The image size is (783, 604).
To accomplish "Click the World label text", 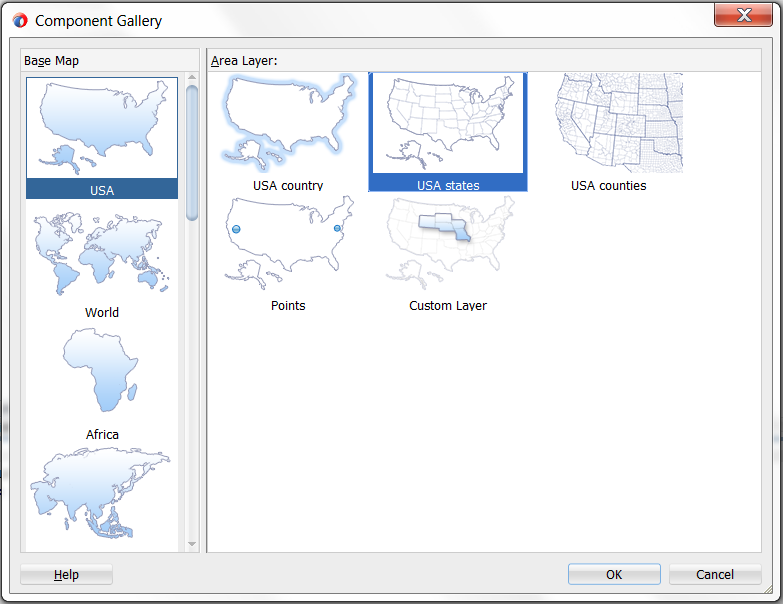I will pyautogui.click(x=102, y=312).
